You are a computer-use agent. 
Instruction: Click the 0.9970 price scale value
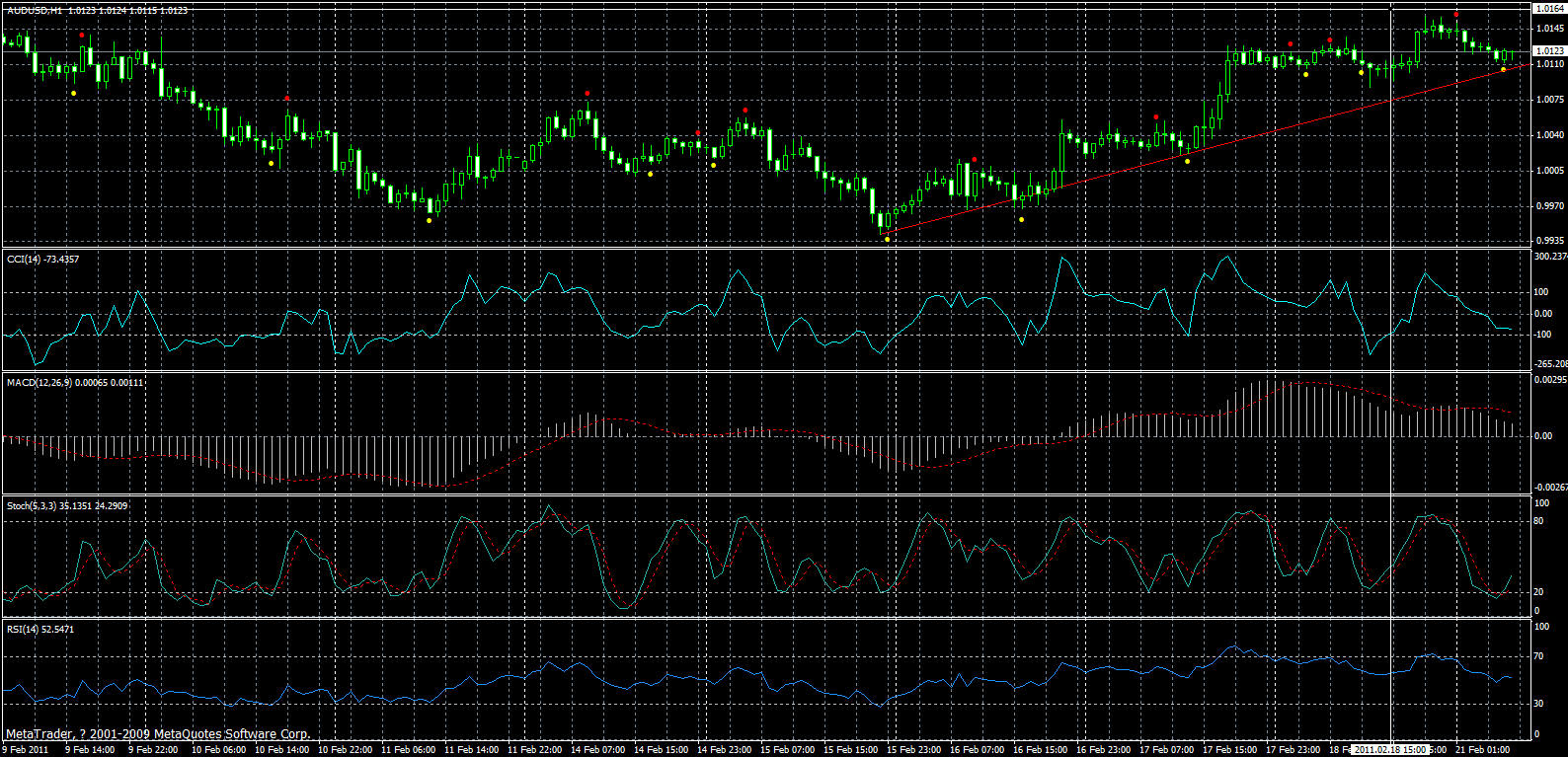click(x=1548, y=206)
